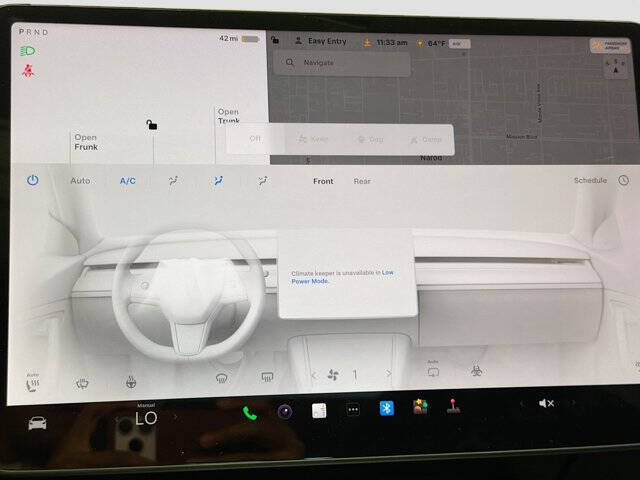Open the Phone app
Screen dimensions: 640x480
(249, 413)
